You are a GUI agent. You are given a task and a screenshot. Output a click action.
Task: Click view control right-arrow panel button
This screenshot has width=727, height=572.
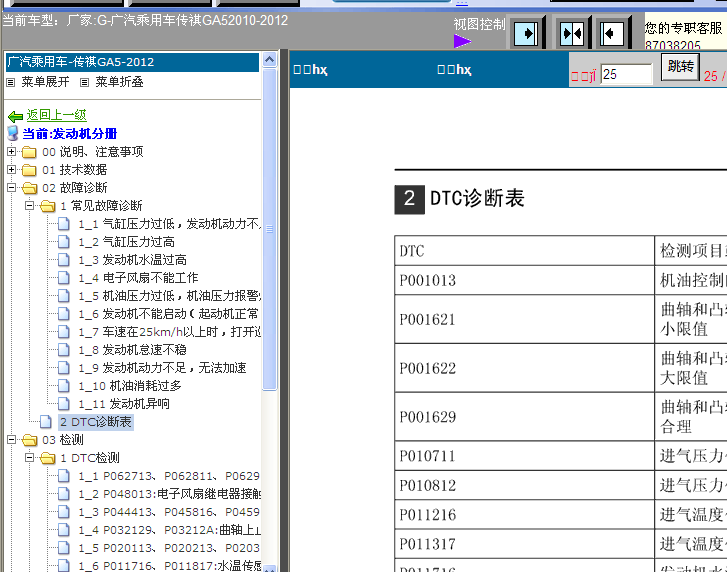[527, 33]
